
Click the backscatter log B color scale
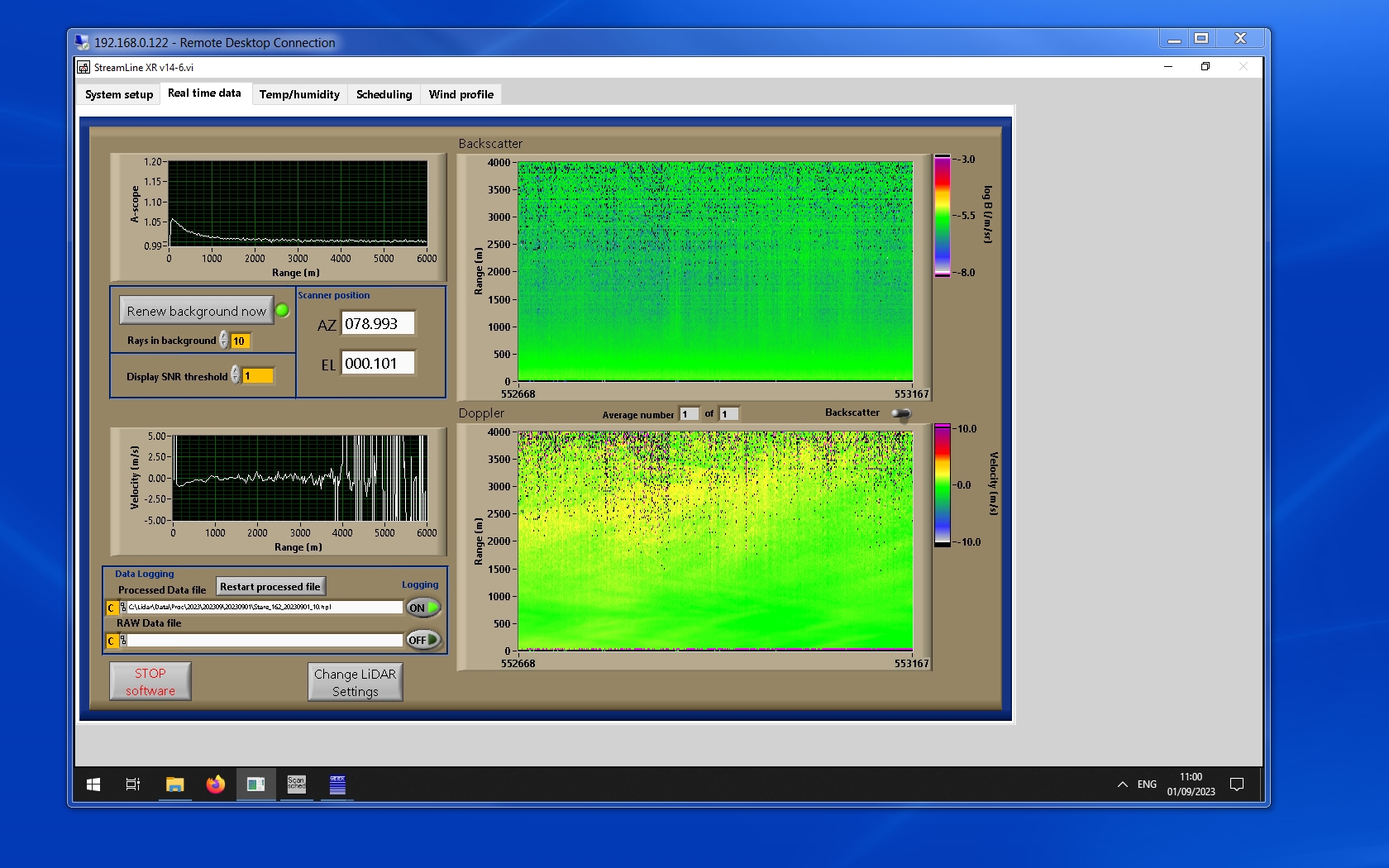click(x=943, y=216)
